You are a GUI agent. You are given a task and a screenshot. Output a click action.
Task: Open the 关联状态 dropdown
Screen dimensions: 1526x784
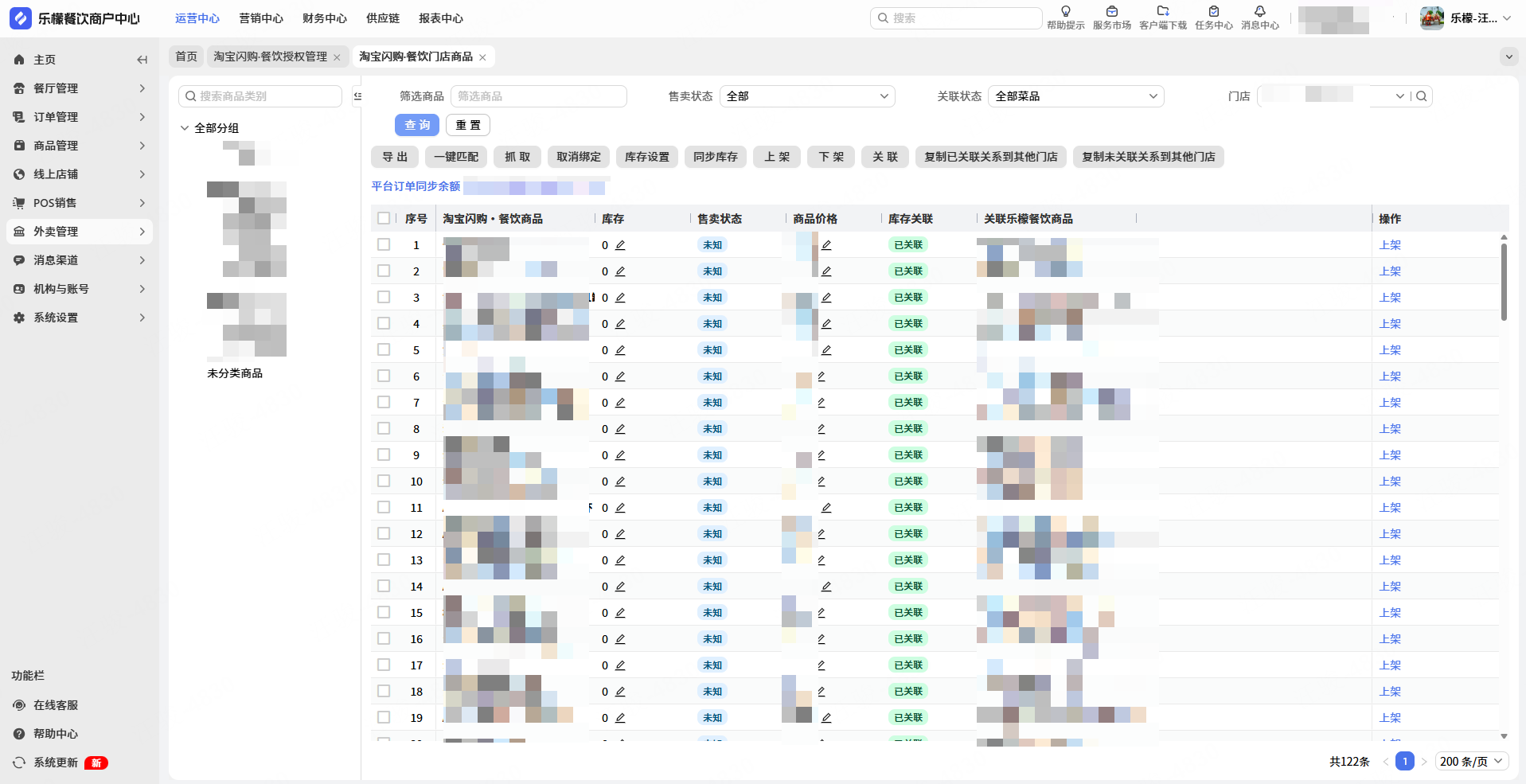pyautogui.click(x=1075, y=96)
